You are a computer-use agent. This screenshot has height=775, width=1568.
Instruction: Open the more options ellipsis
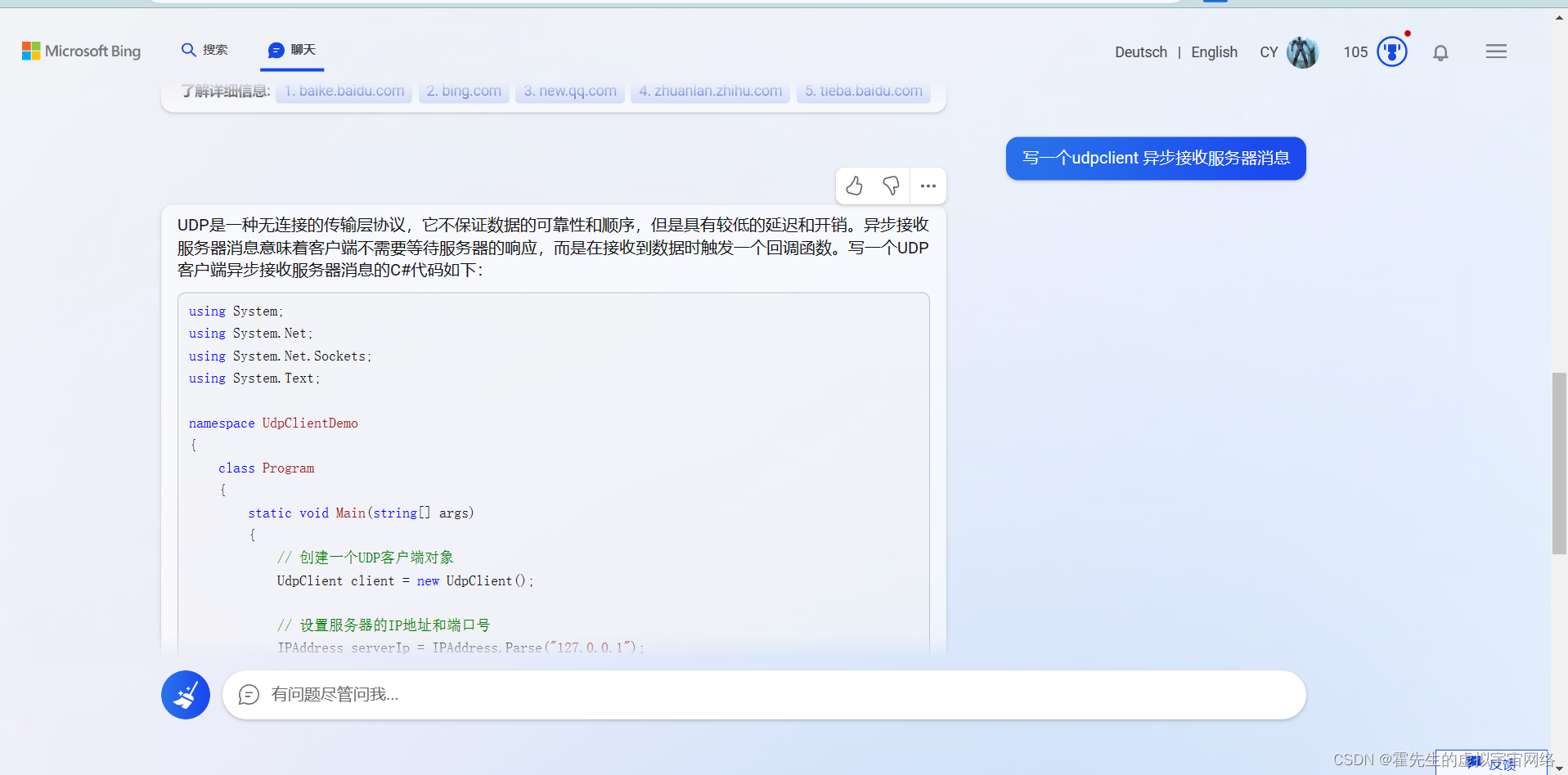928,186
